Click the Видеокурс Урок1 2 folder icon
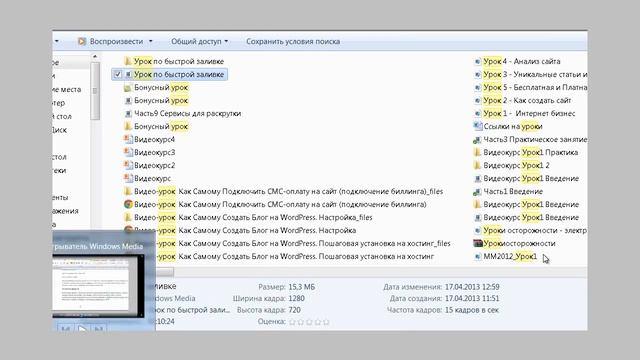Image resolution: width=640 pixels, height=360 pixels. pos(477,165)
